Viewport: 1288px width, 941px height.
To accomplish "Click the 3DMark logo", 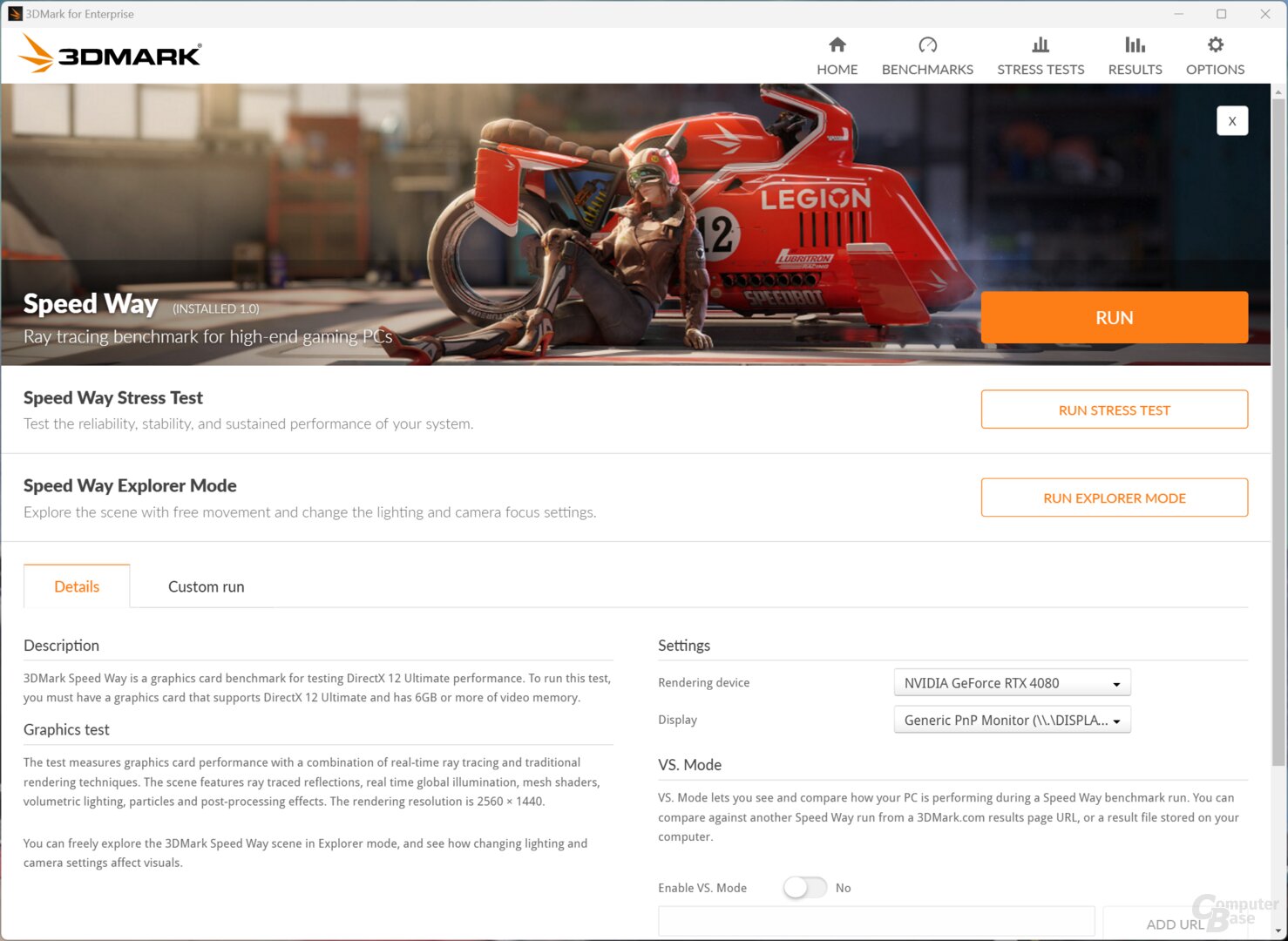I will click(110, 54).
